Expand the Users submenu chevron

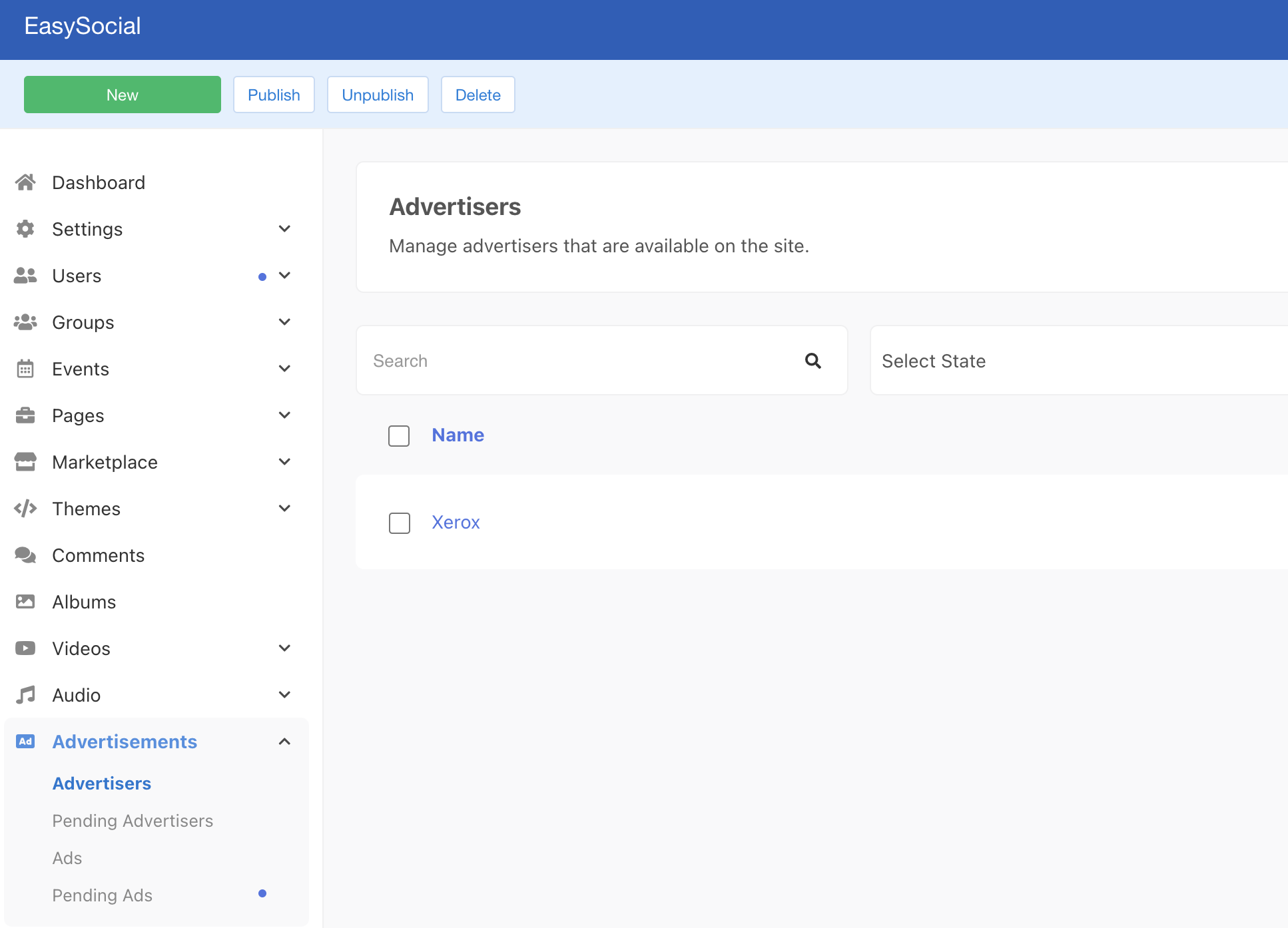(x=284, y=276)
